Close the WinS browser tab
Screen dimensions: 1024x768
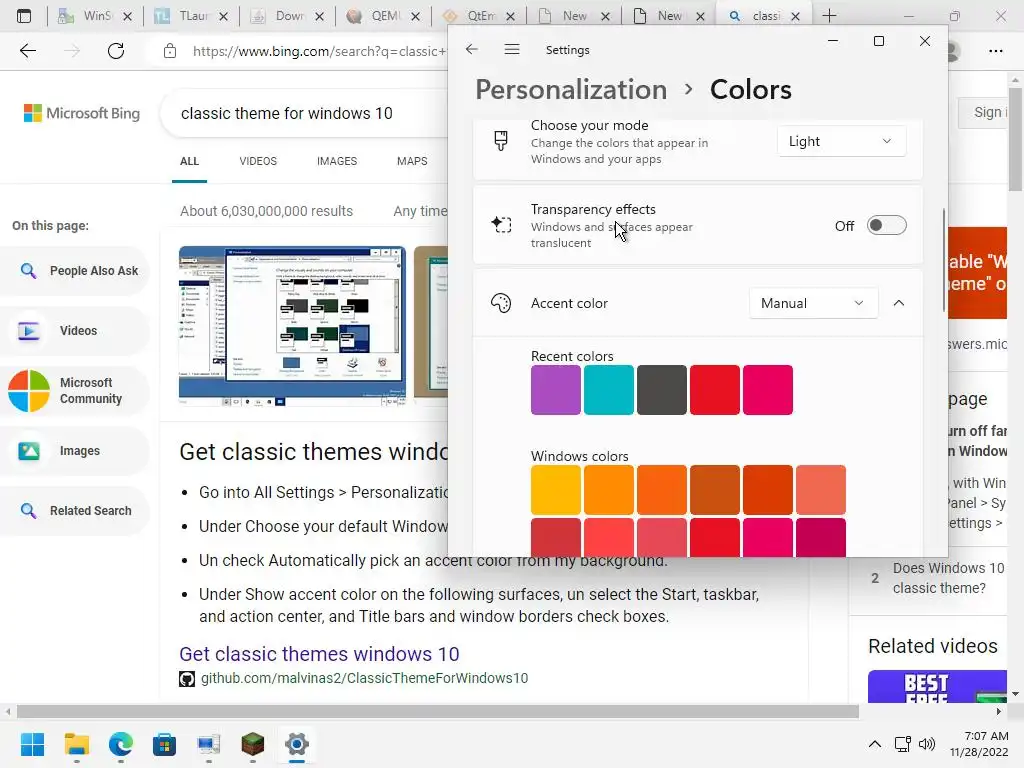tap(128, 16)
